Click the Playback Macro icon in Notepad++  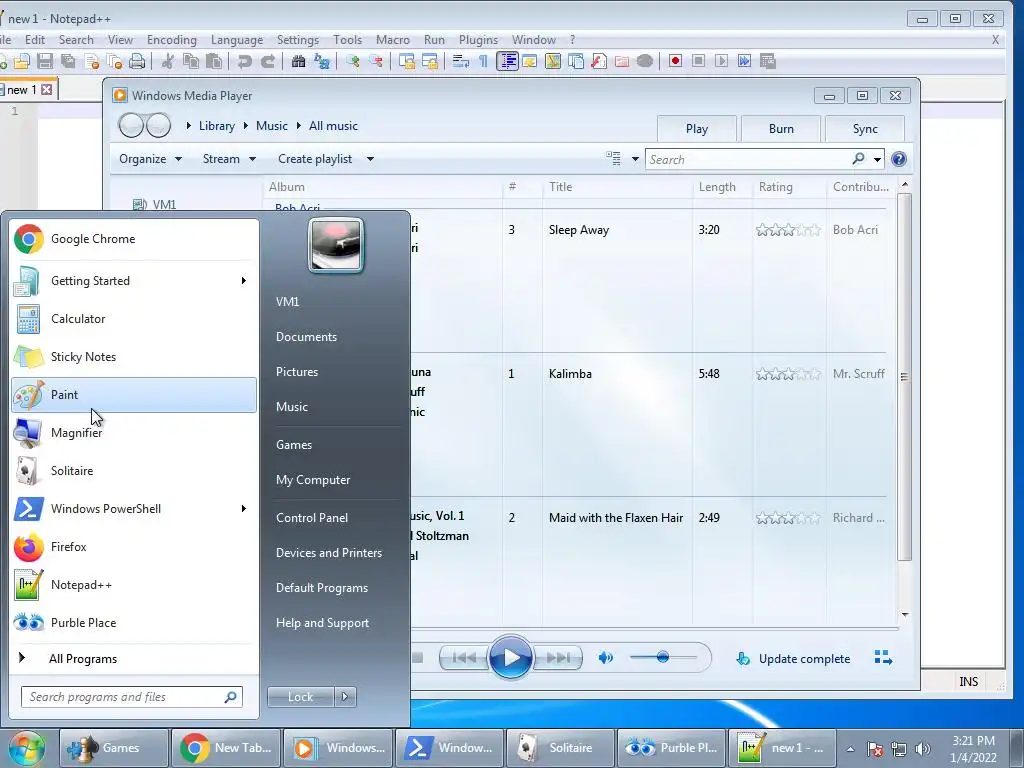721,61
